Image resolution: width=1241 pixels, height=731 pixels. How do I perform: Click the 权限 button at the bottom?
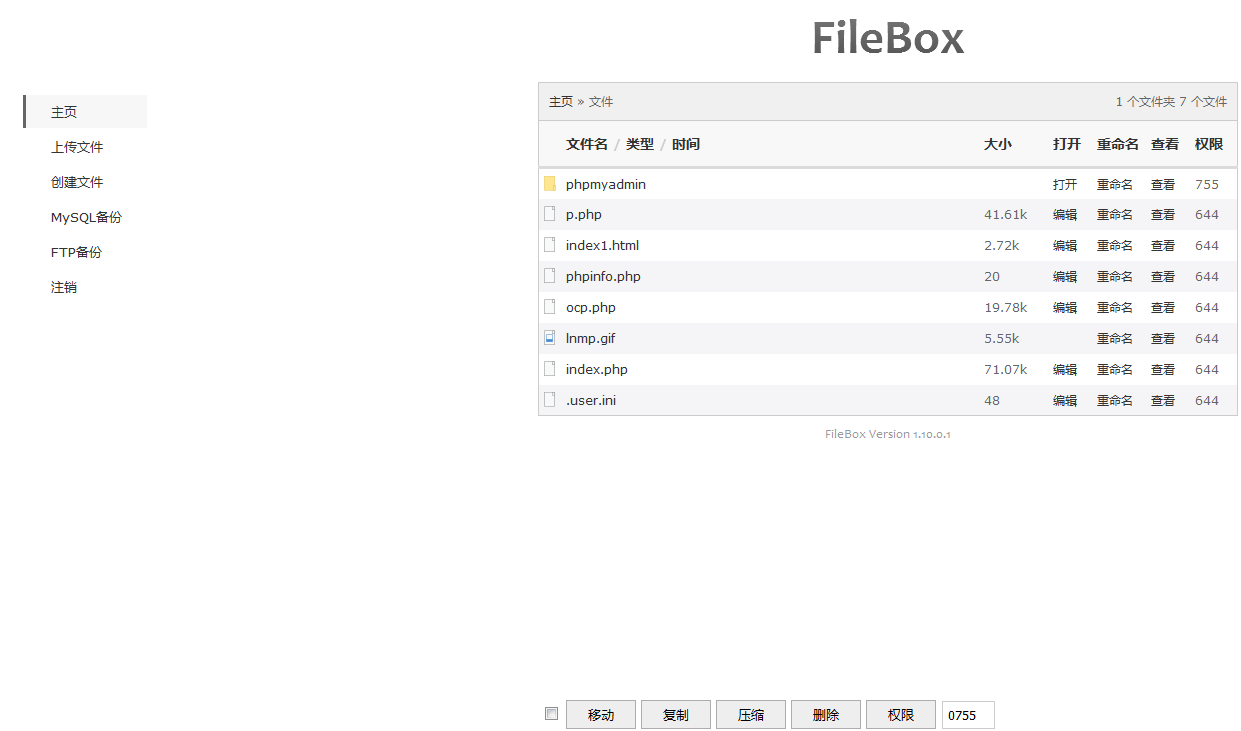point(900,715)
